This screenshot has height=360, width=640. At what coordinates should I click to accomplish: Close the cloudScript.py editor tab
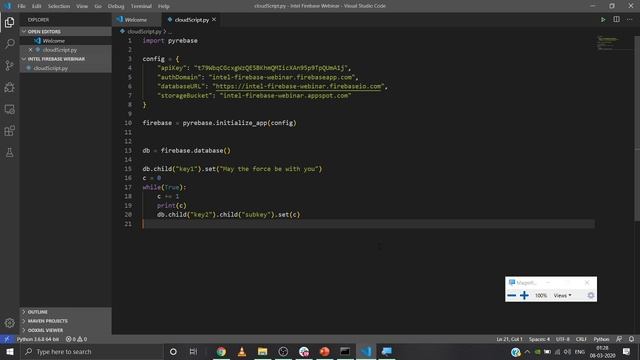[x=214, y=20]
